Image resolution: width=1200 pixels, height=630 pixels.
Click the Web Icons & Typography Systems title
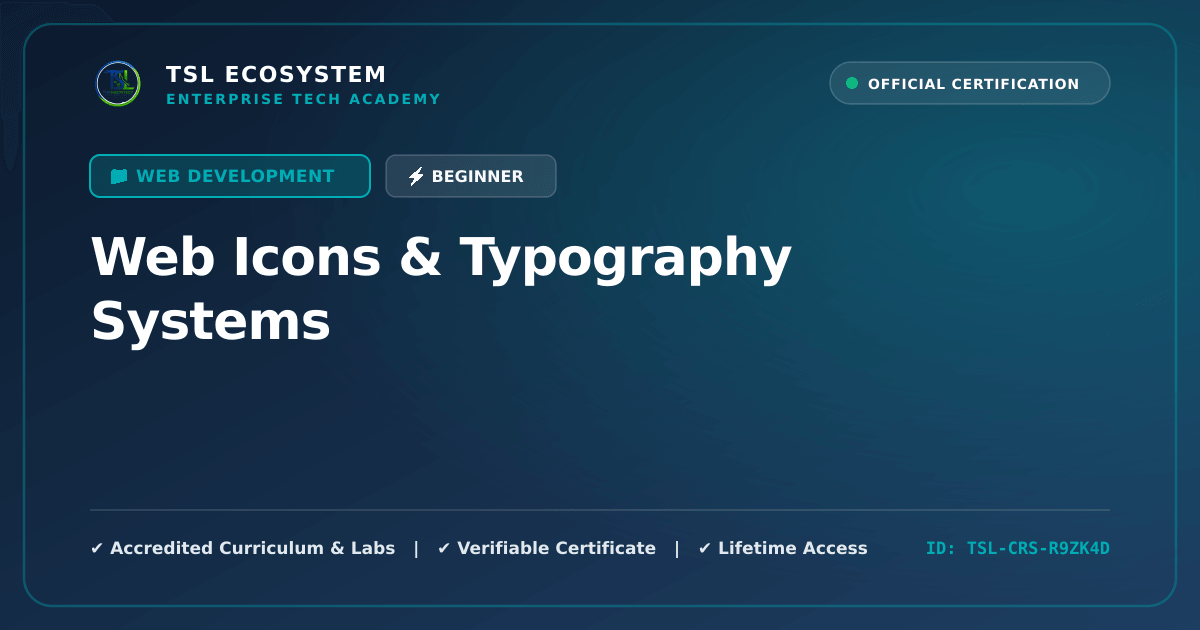[x=441, y=289]
